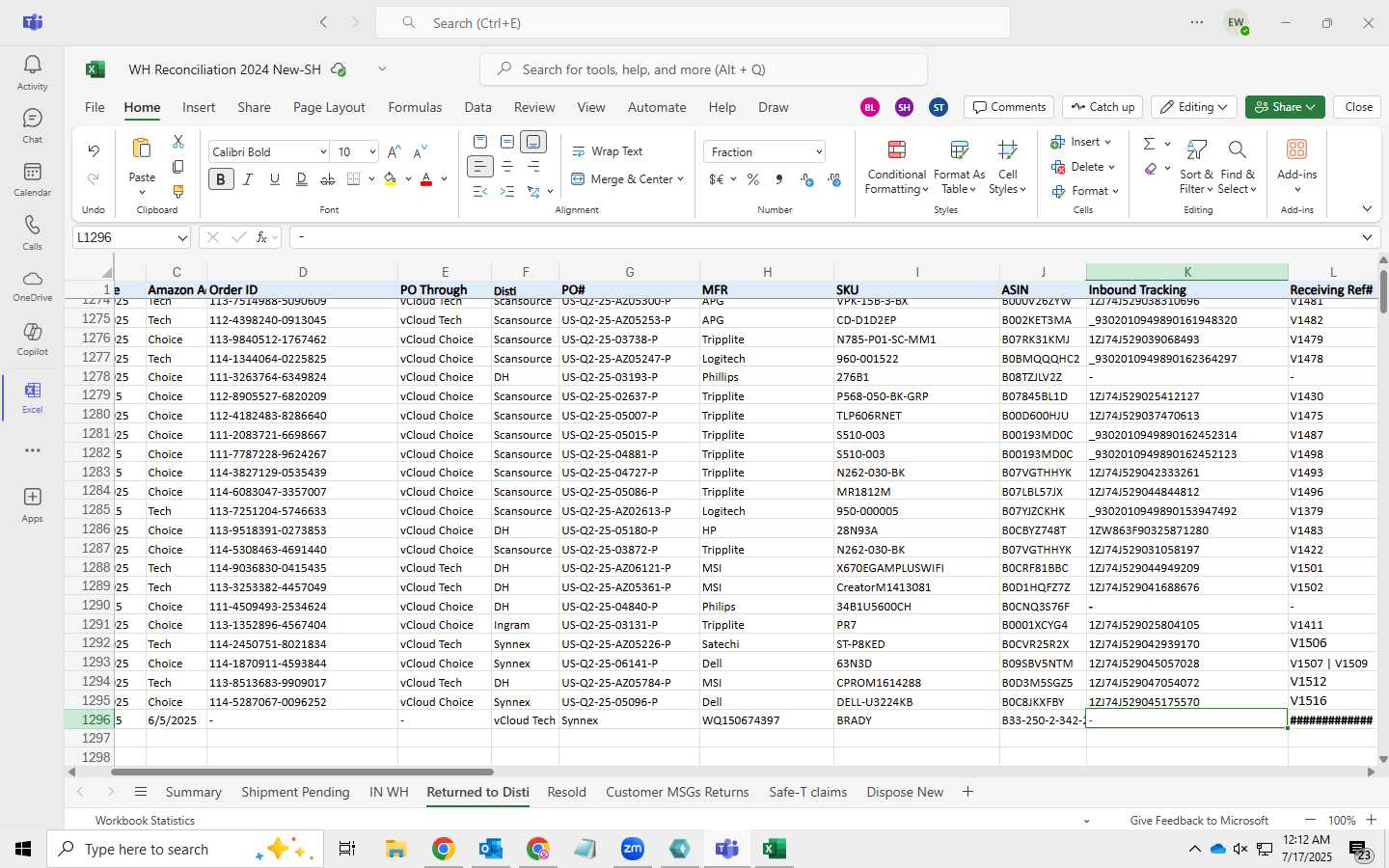Screen dimensions: 1389x868
Task: Click the Cut scissors icon
Action: point(177,142)
